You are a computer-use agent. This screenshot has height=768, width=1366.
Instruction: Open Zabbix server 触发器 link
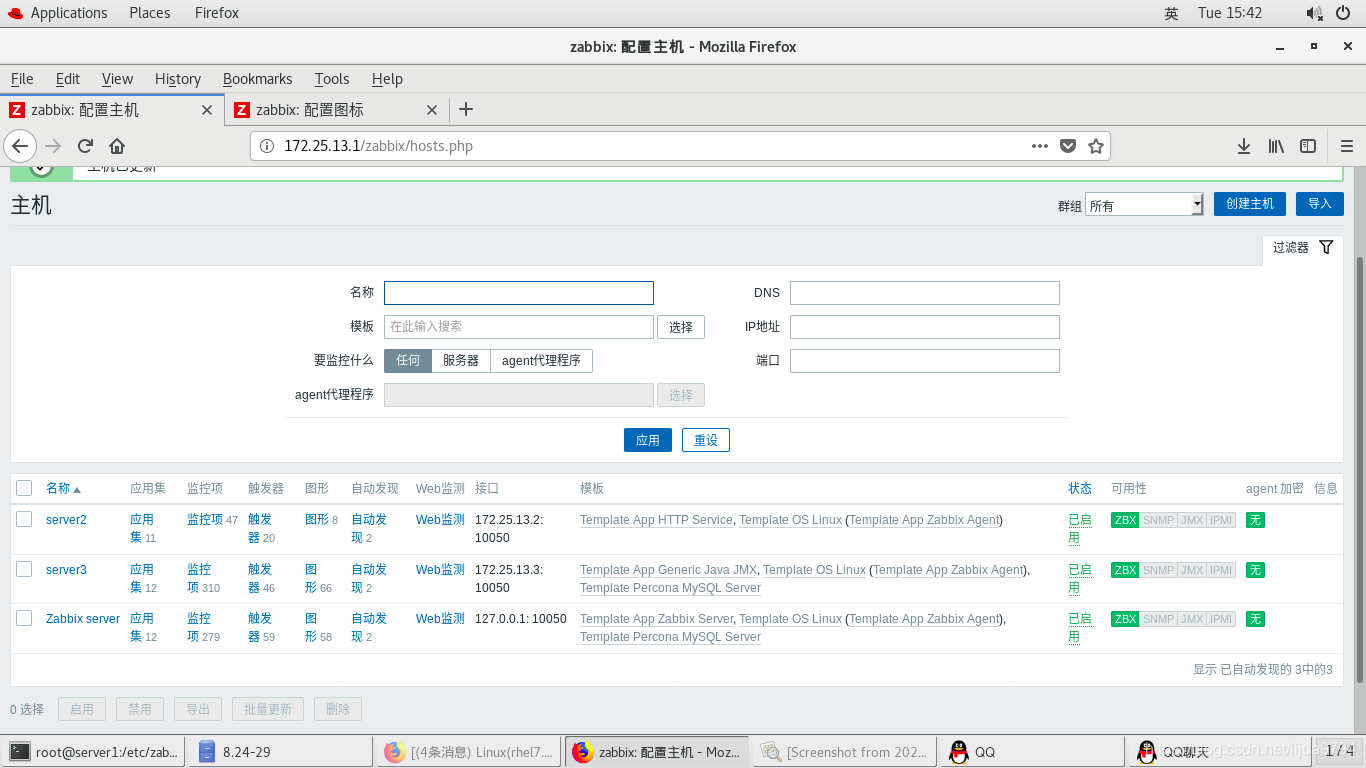pyautogui.click(x=260, y=627)
